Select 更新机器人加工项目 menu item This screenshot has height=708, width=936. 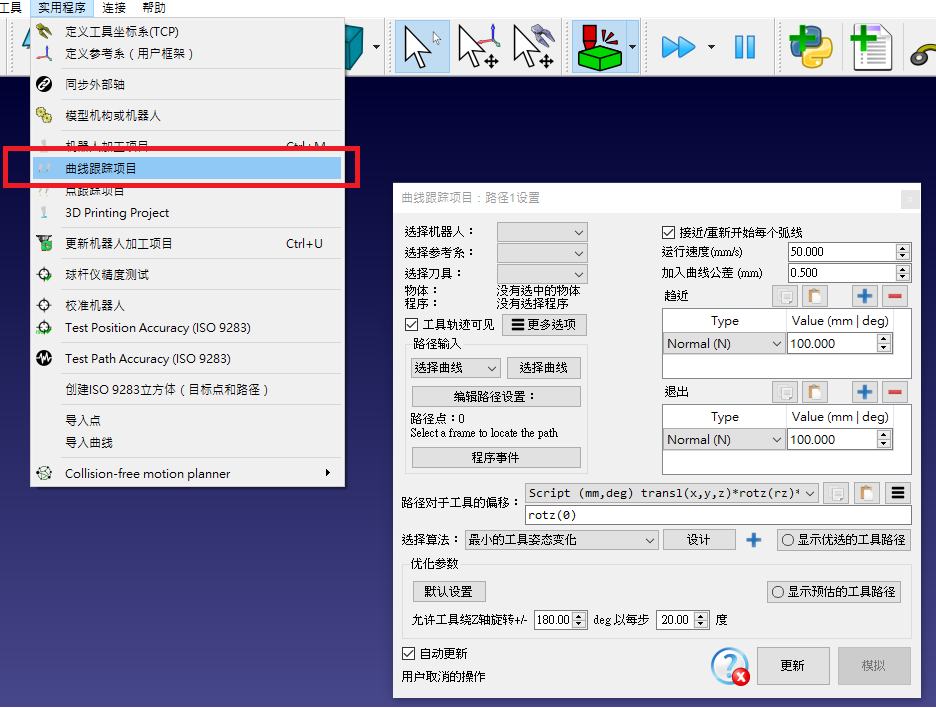point(187,244)
